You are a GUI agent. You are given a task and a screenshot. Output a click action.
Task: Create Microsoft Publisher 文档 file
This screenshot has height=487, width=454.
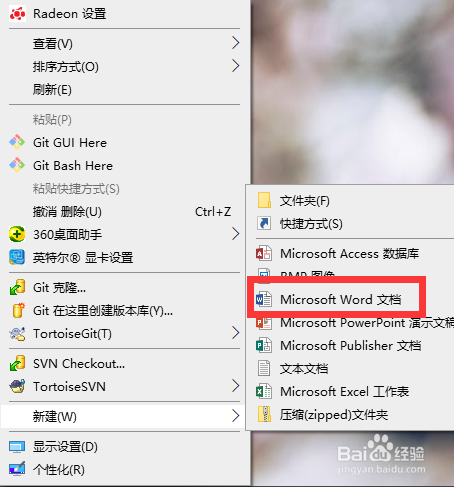tap(350, 346)
